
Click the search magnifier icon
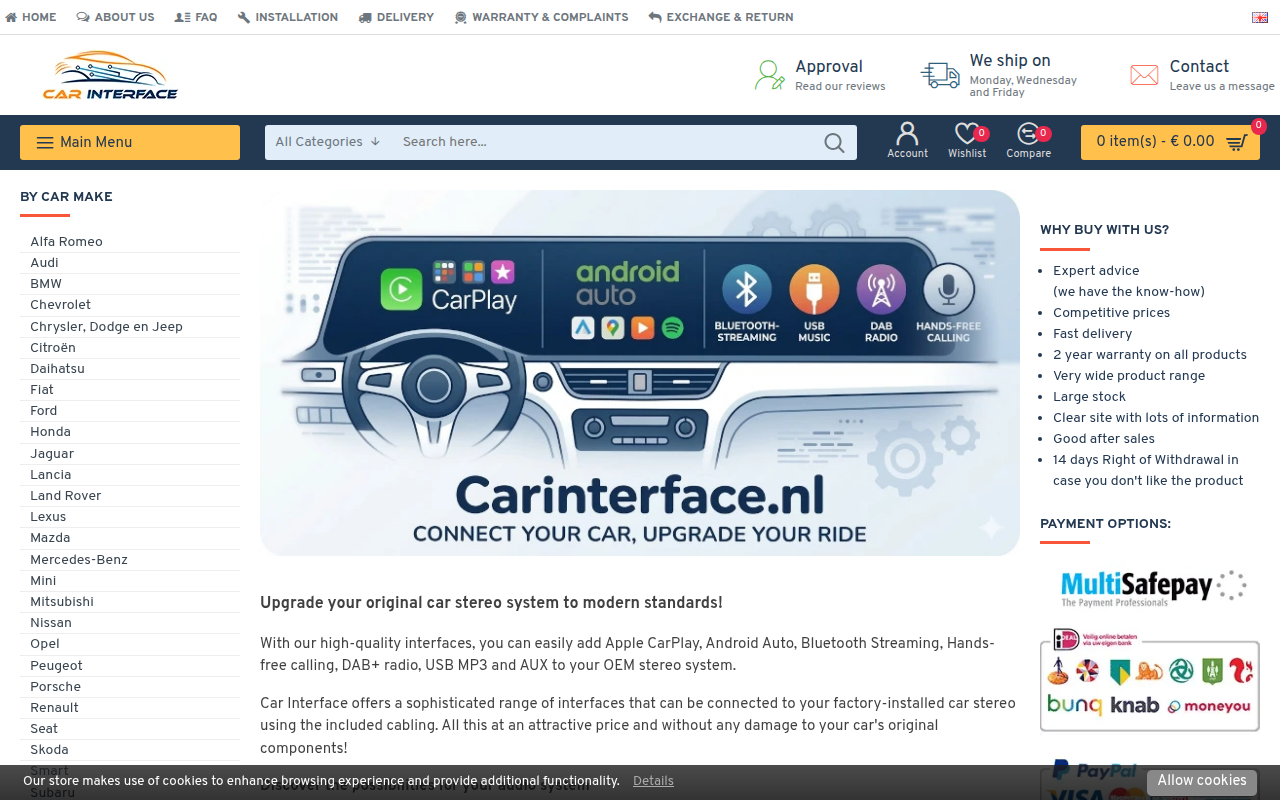click(x=834, y=143)
